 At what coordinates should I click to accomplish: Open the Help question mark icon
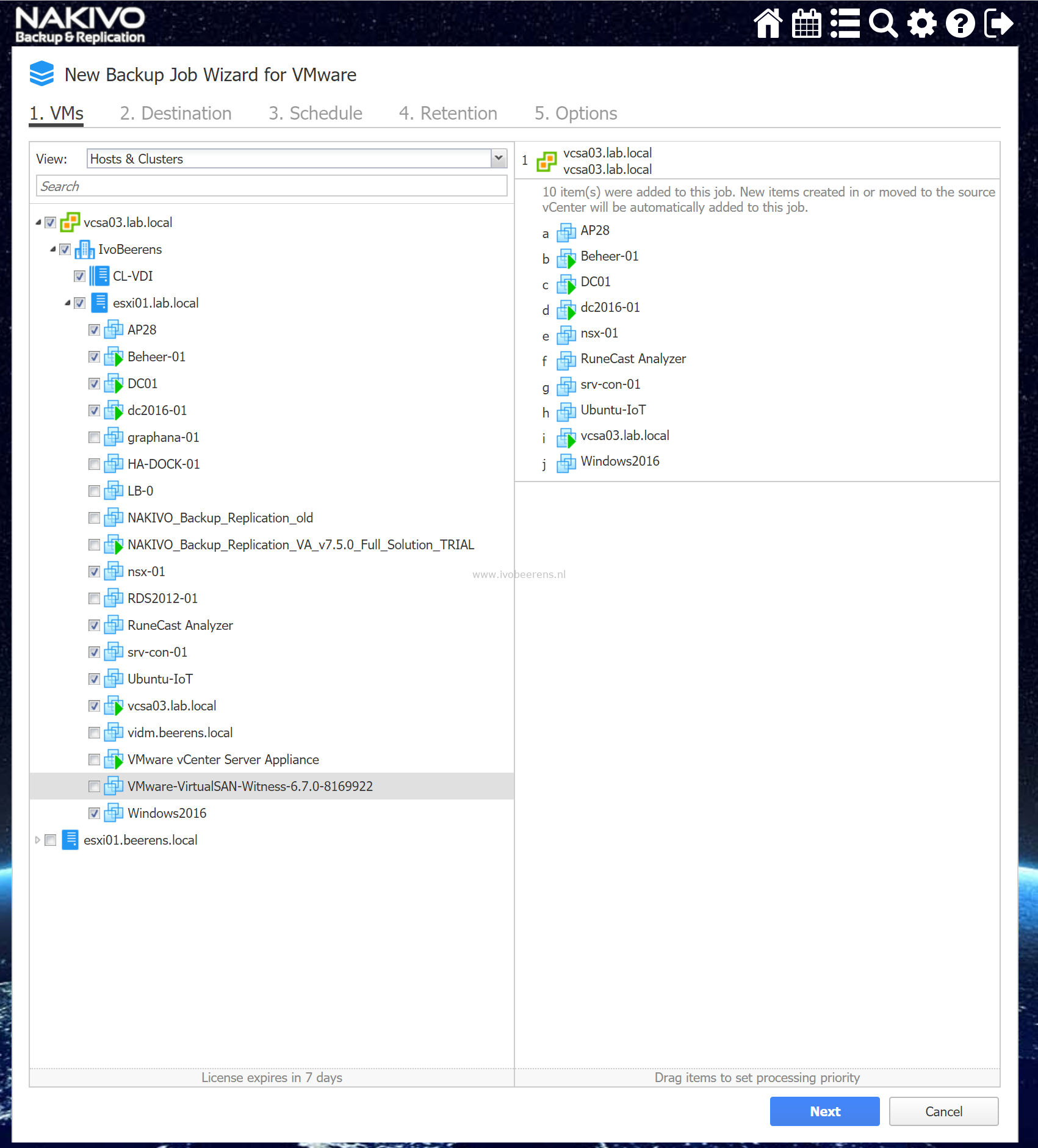coord(961,24)
